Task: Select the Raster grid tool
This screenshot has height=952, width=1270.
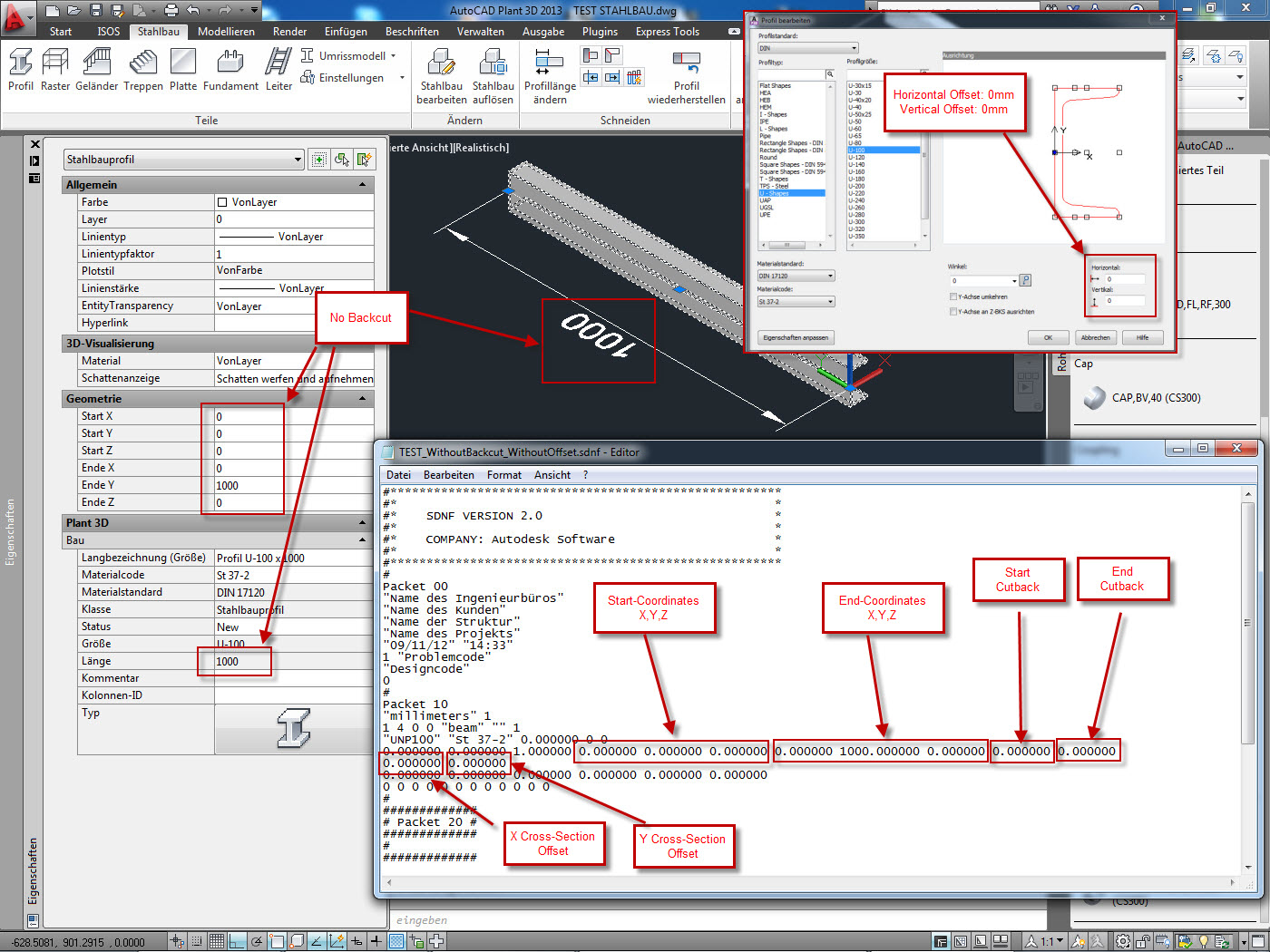Action: click(x=55, y=70)
